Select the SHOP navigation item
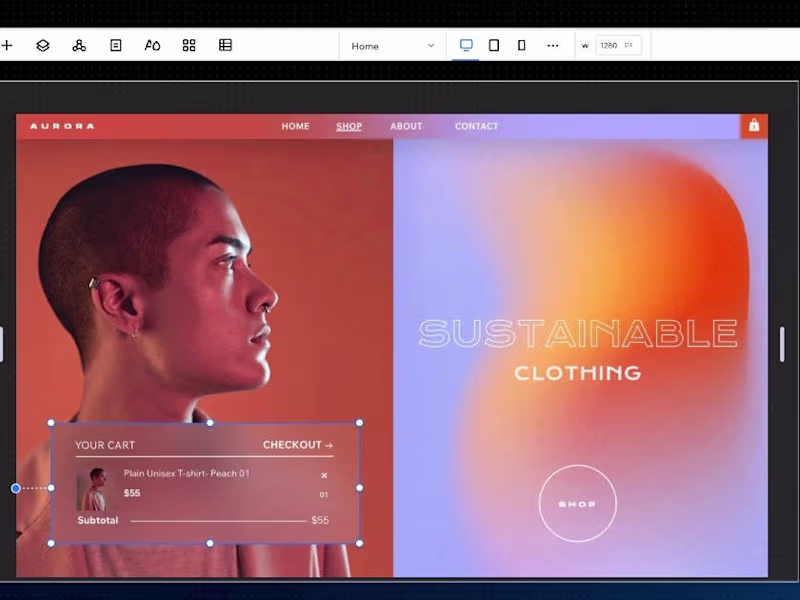 349,126
